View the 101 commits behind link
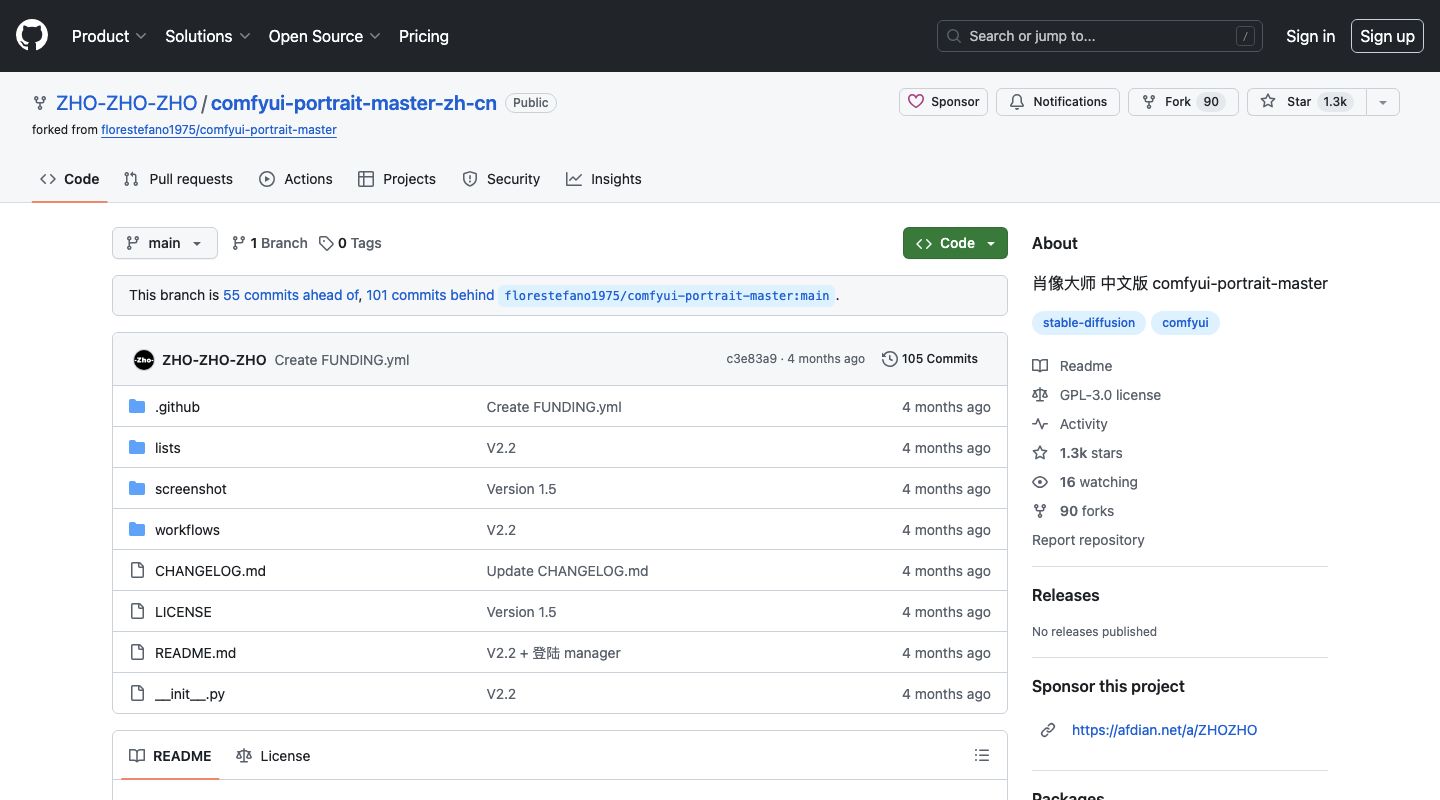This screenshot has height=800, width=1440. point(430,295)
